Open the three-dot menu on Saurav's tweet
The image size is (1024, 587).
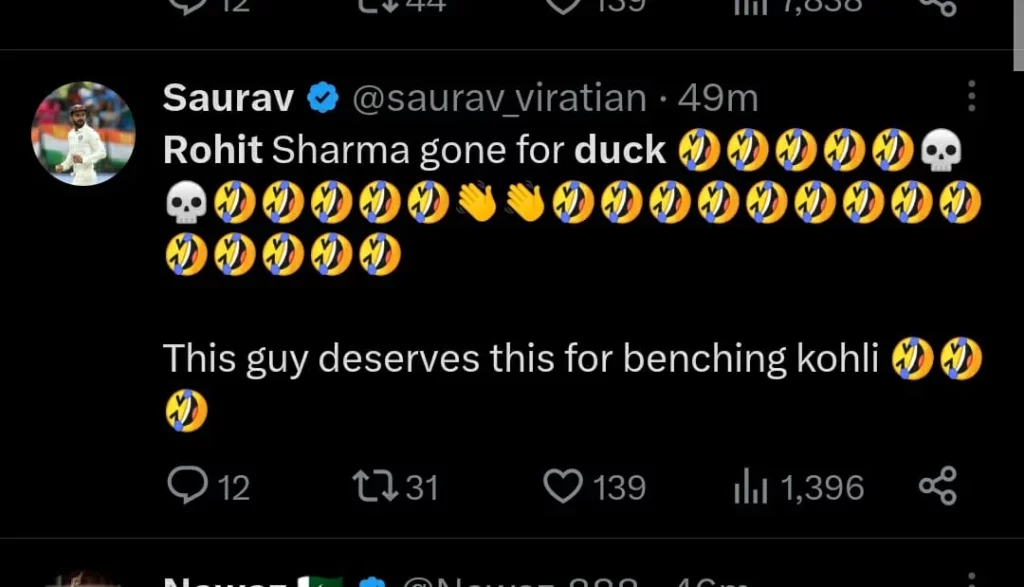click(971, 97)
